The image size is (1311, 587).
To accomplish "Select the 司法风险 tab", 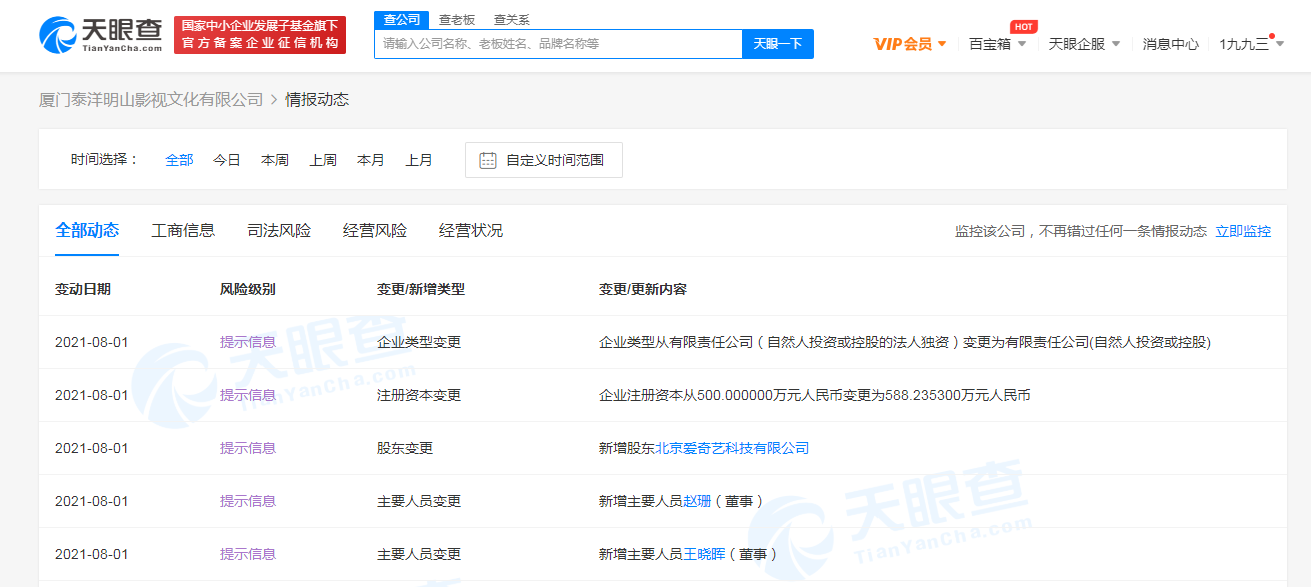I will click(279, 230).
